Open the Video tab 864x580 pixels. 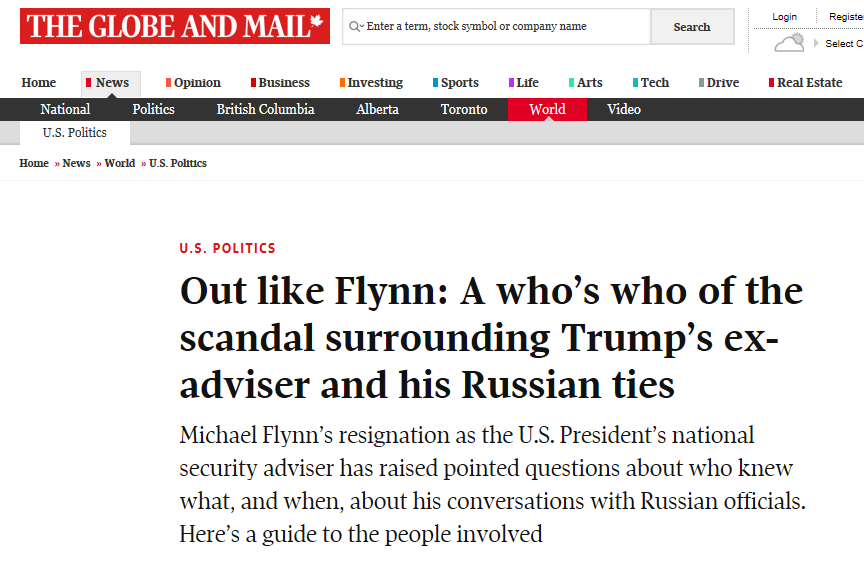click(x=624, y=109)
